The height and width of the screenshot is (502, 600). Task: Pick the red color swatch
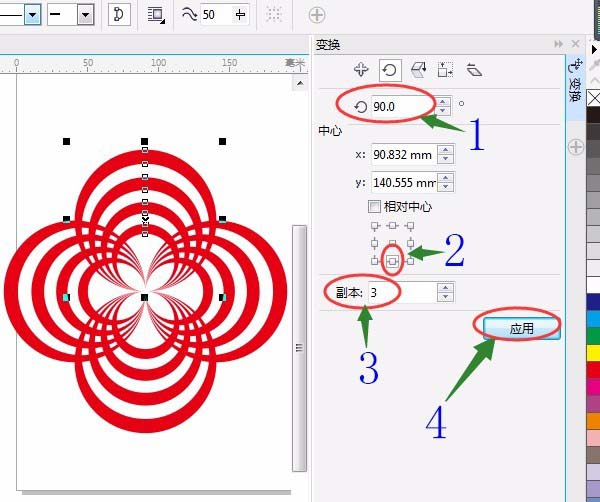click(593, 370)
